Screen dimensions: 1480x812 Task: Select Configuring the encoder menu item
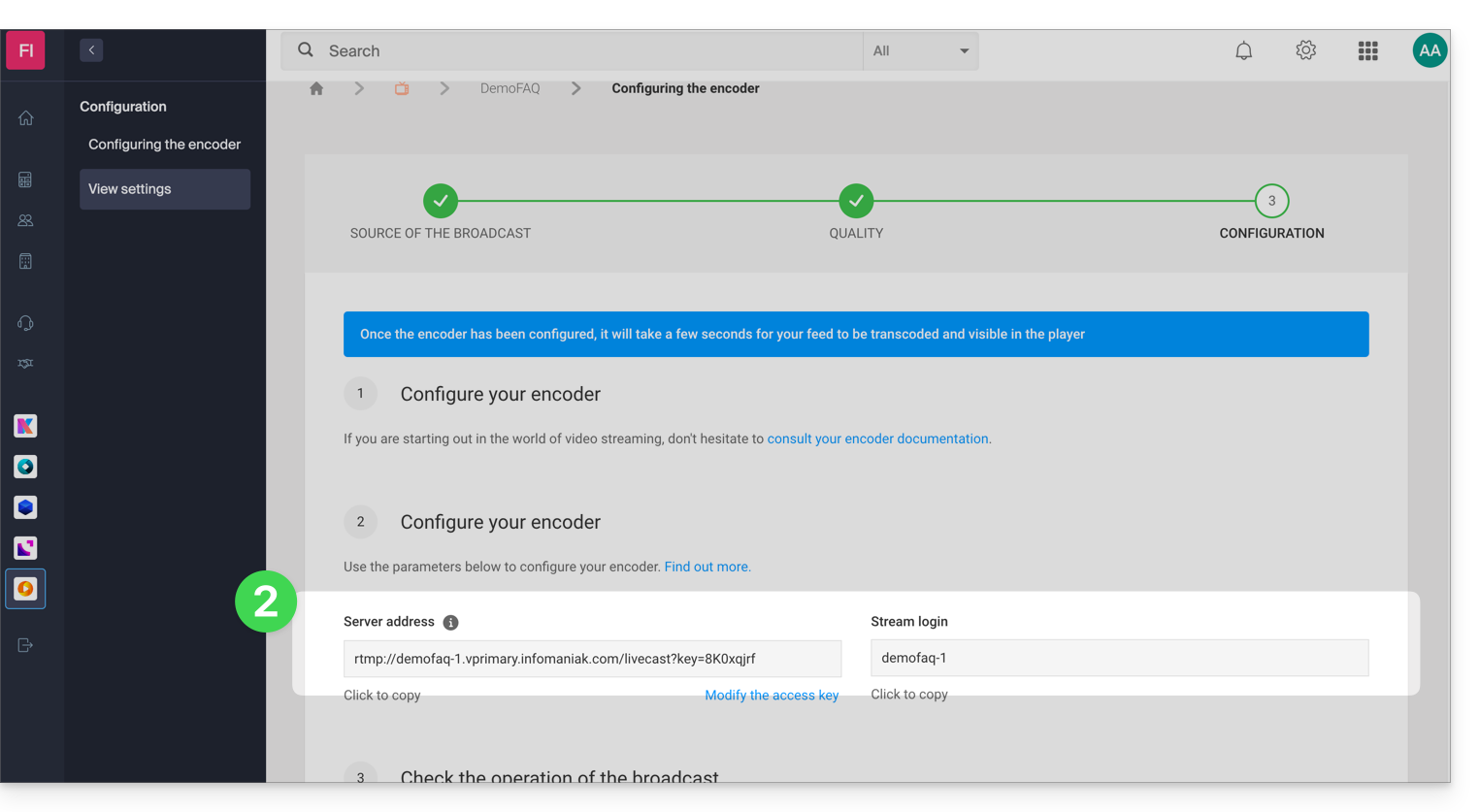point(164,145)
